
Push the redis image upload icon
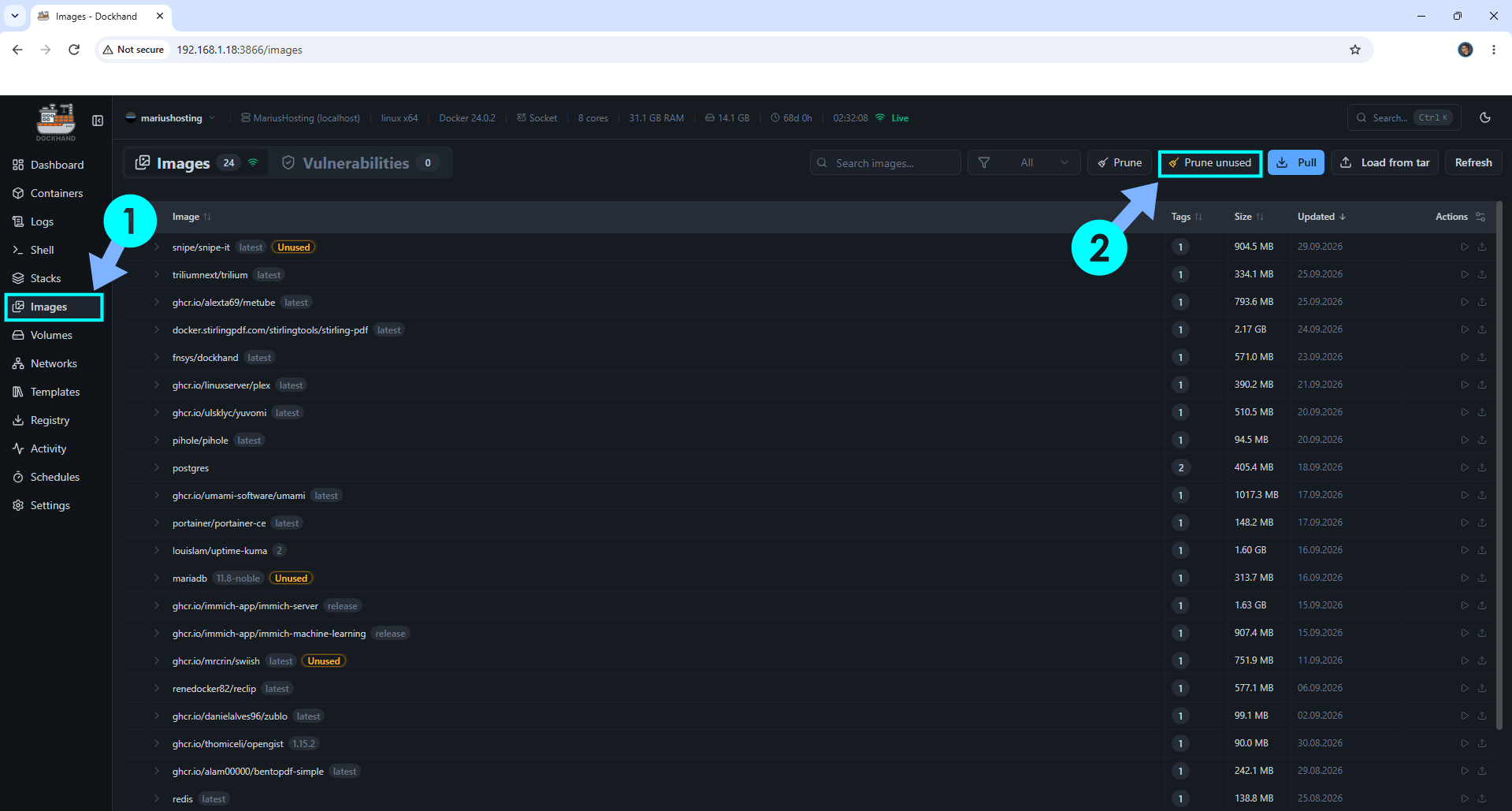pyautogui.click(x=1482, y=798)
